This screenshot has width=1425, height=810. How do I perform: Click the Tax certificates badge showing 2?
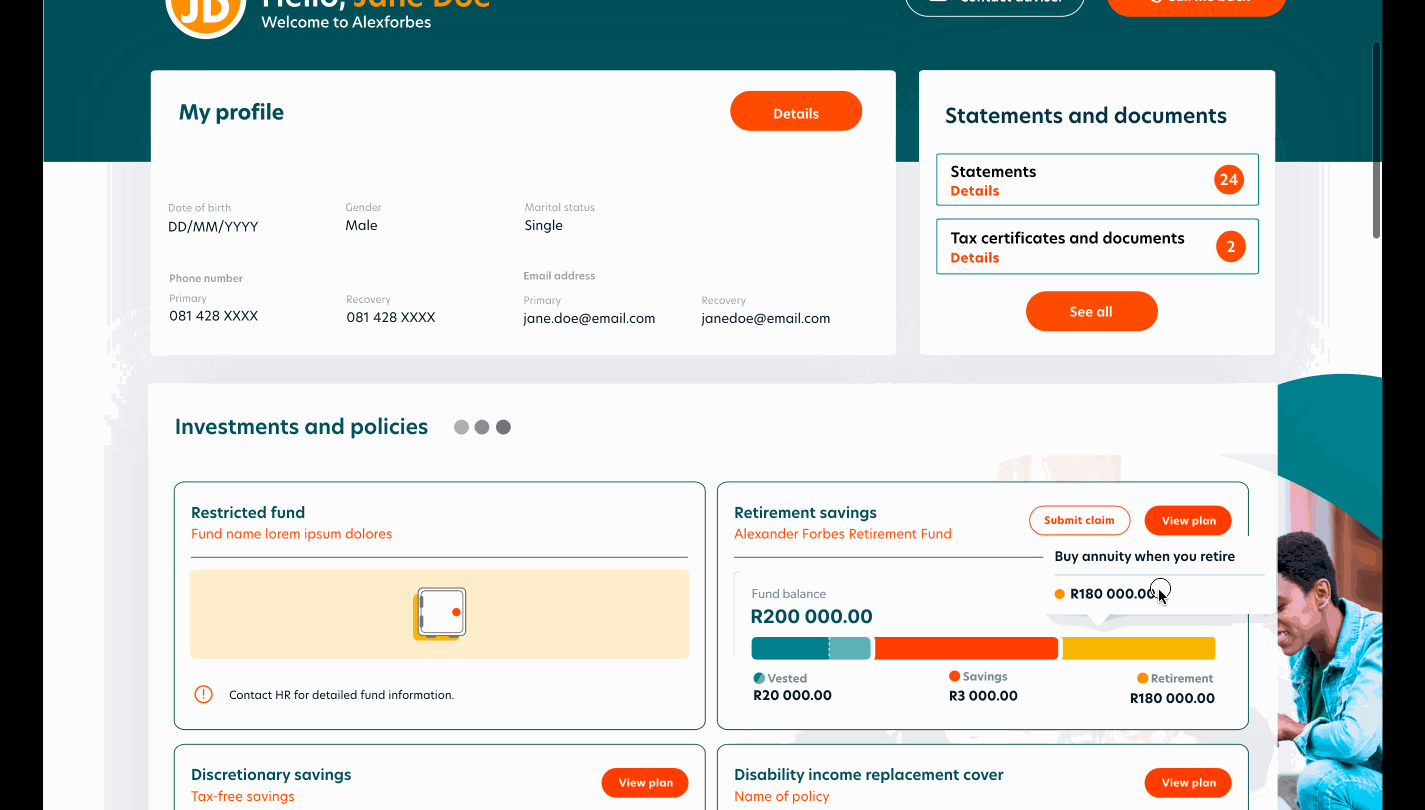coord(1230,247)
